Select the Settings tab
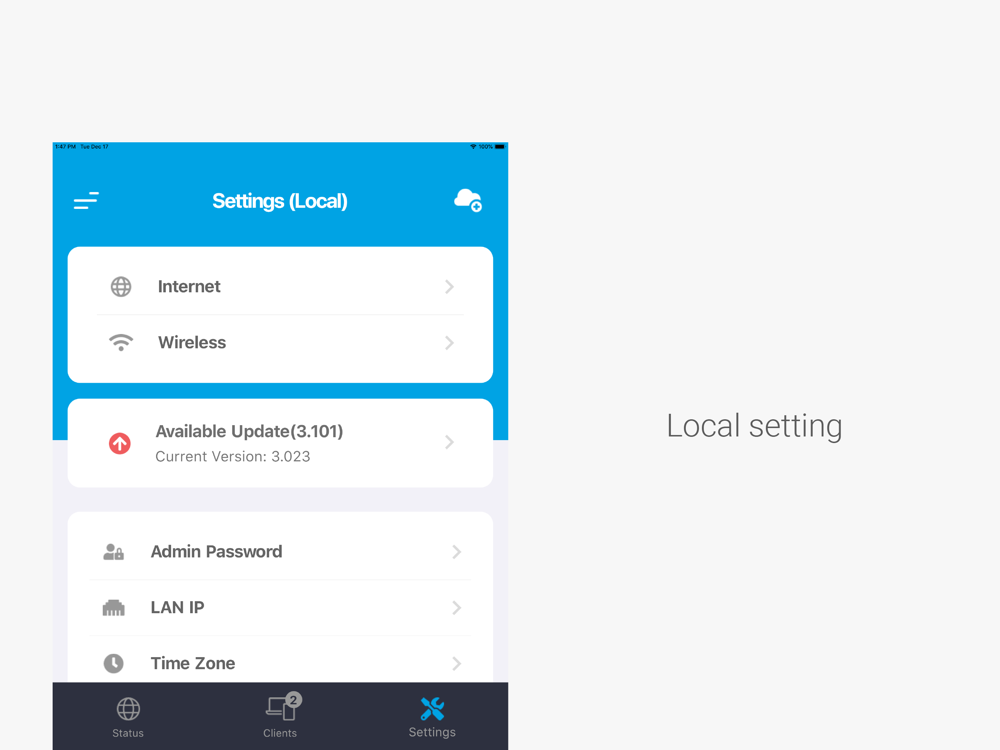Screen dimensions: 1000x750 (x=432, y=717)
